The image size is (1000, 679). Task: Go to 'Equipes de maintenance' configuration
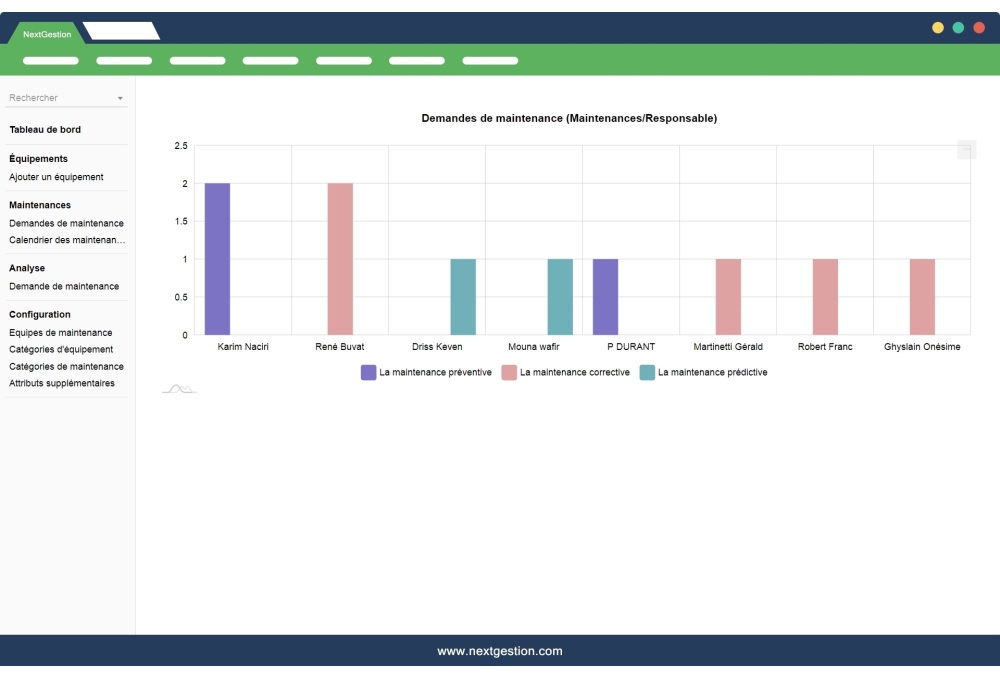[x=60, y=332]
